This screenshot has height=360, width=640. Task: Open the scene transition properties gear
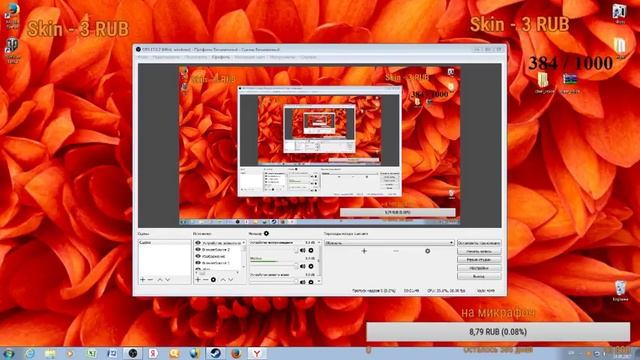(427, 251)
